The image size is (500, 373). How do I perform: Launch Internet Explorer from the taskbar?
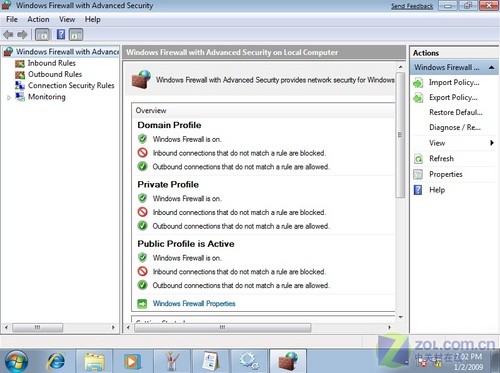(56, 362)
